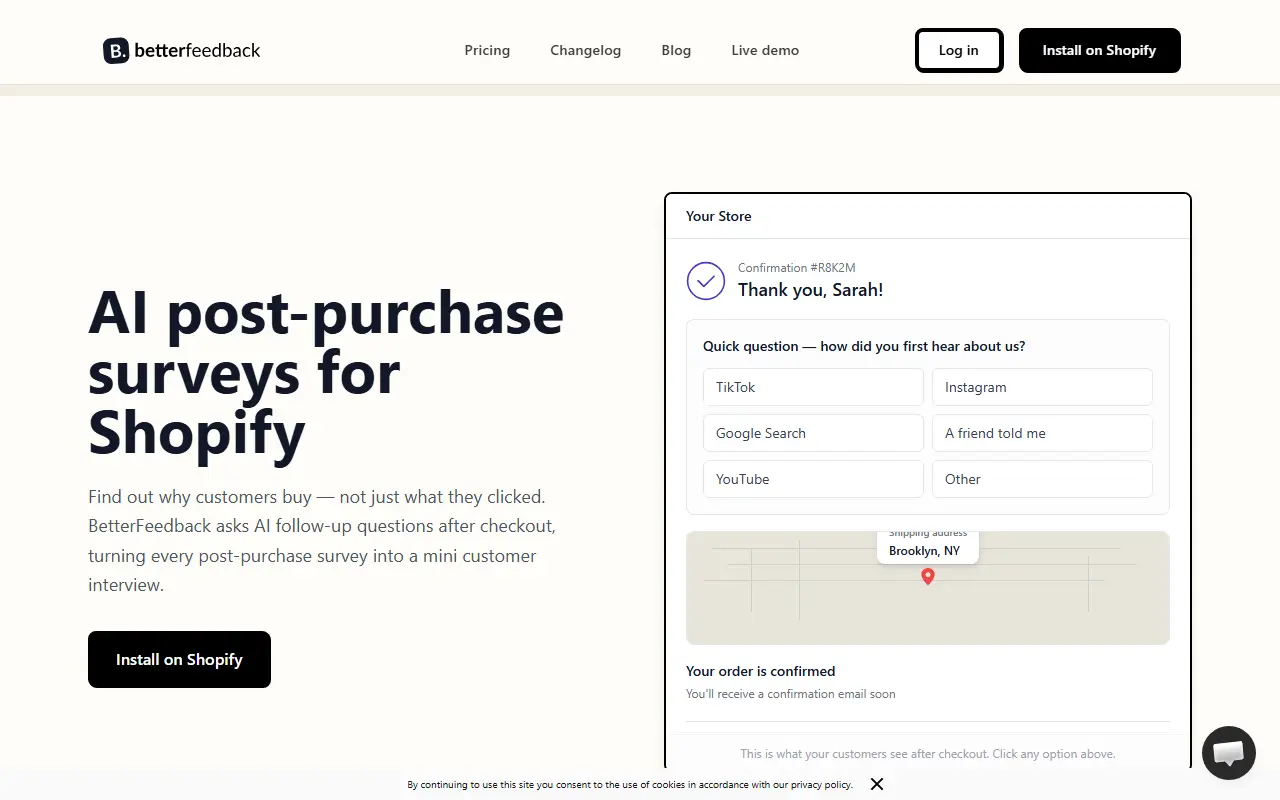Open the chat widget bubble
This screenshot has height=800, width=1280.
point(1228,753)
